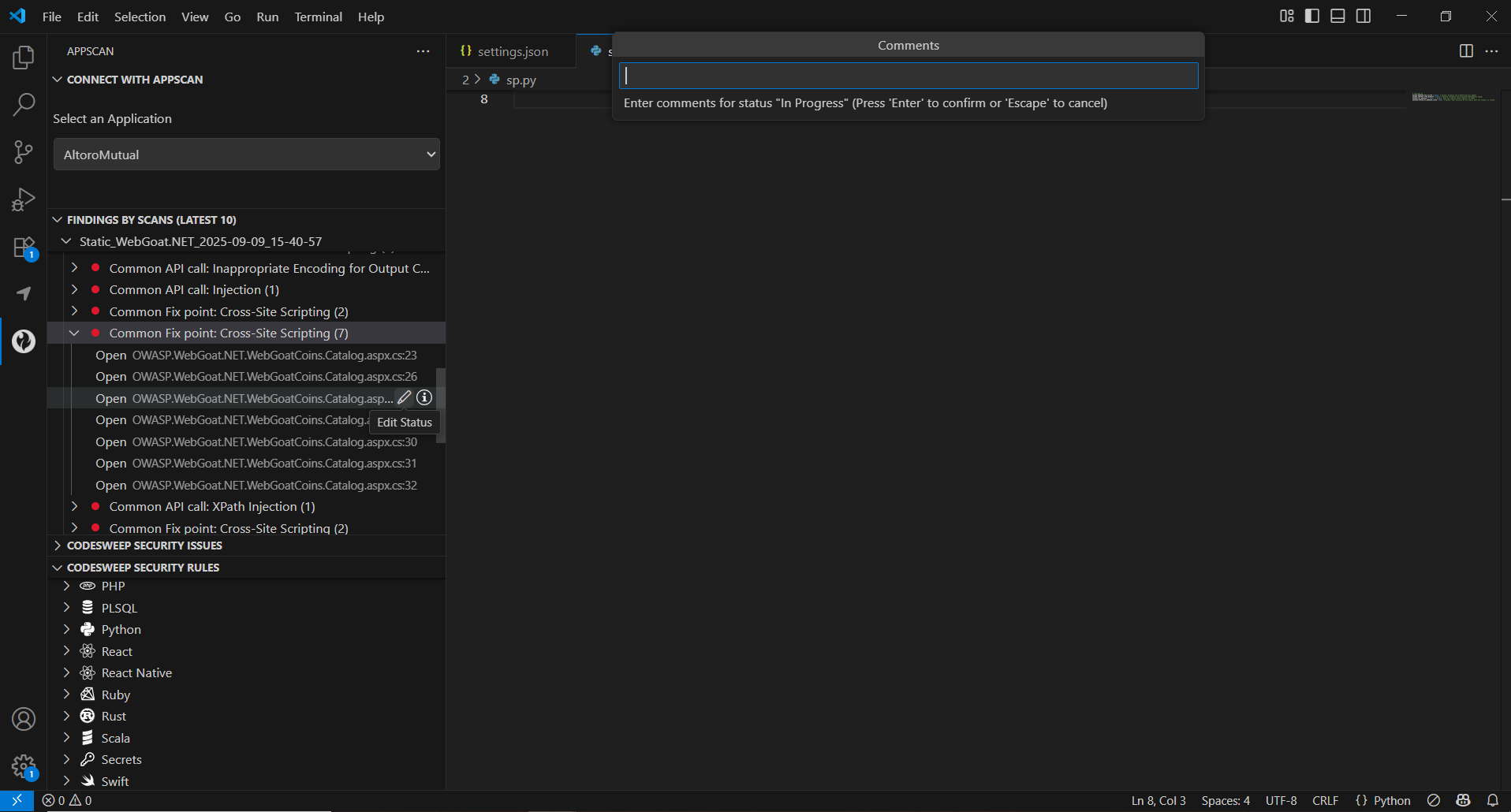
Task: Open the Search view icon
Action: pyautogui.click(x=24, y=104)
